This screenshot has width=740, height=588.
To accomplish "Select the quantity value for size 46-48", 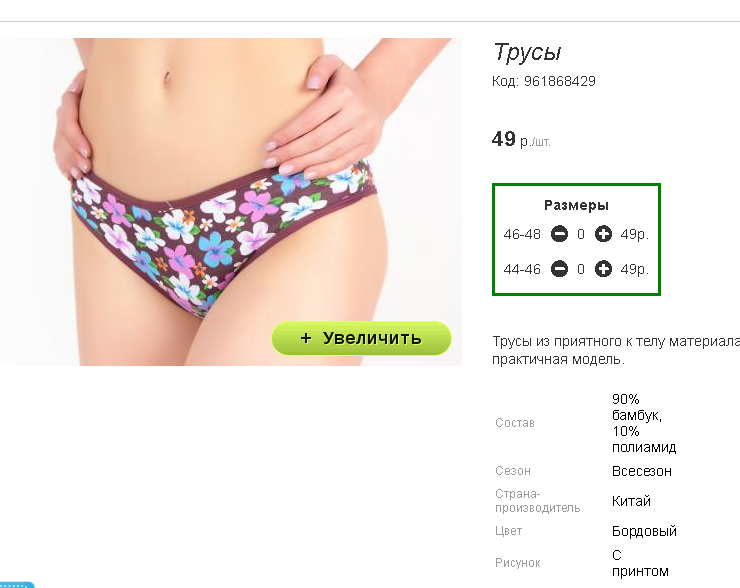I will coord(581,234).
